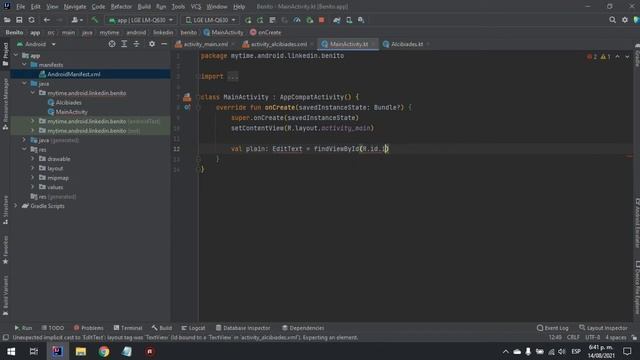
Task: Click the Sync Project with Gradle icon
Action: coord(336,20)
